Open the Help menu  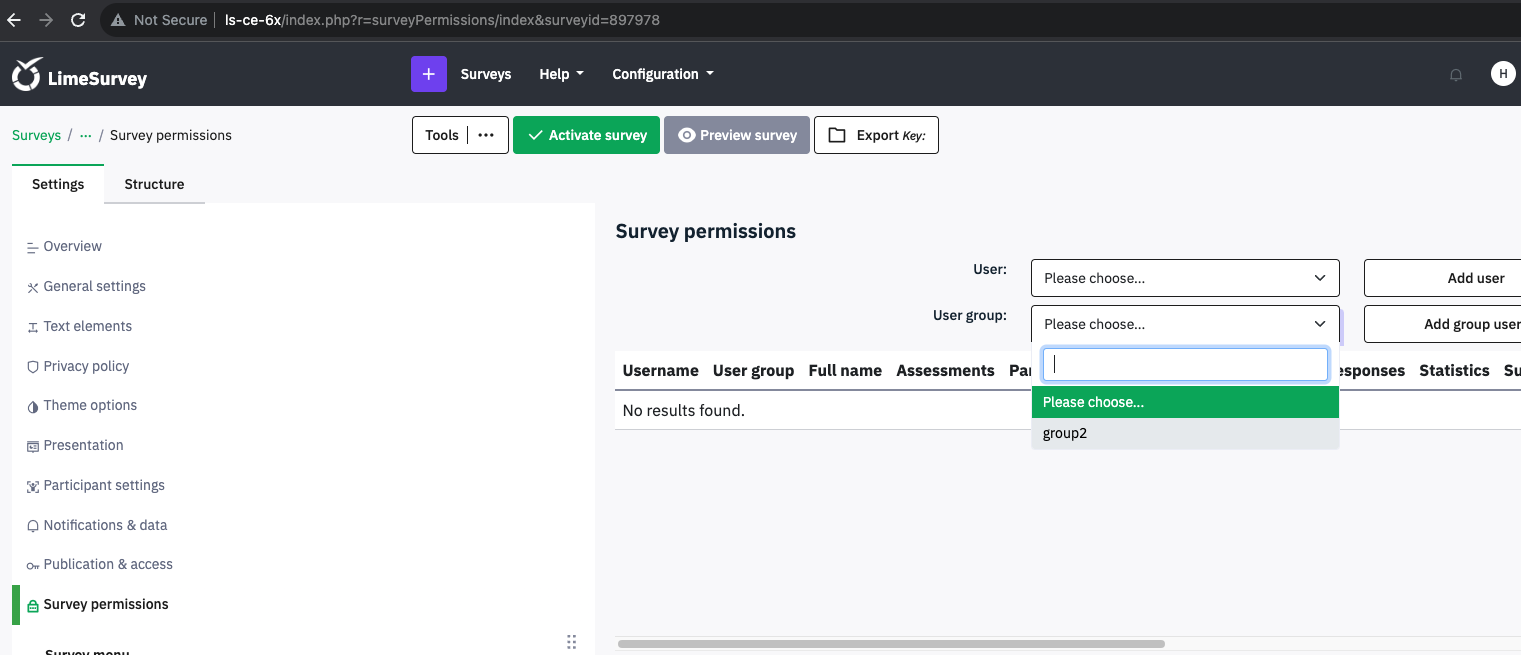pos(561,74)
